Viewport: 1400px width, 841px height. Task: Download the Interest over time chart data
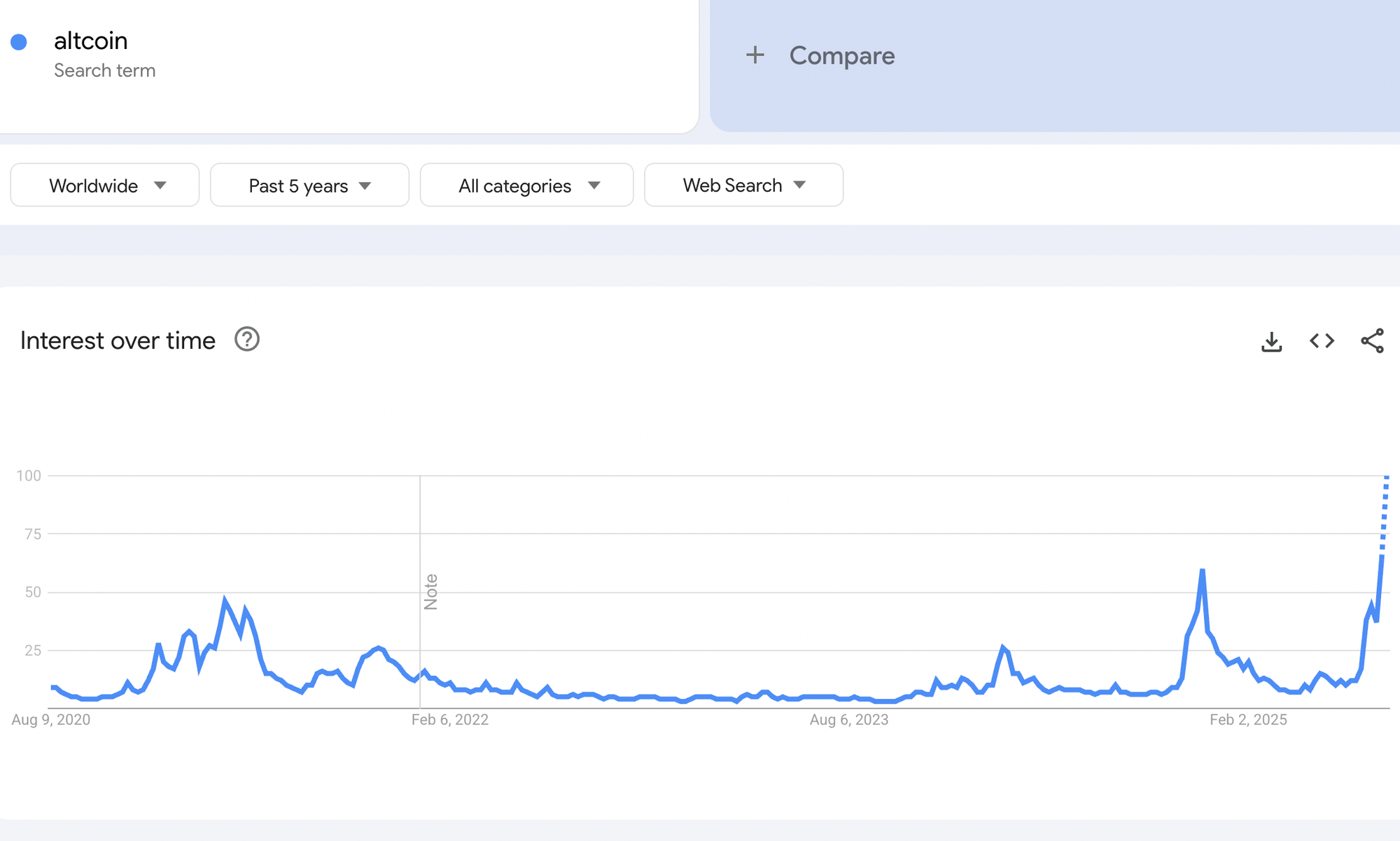pos(1271,341)
